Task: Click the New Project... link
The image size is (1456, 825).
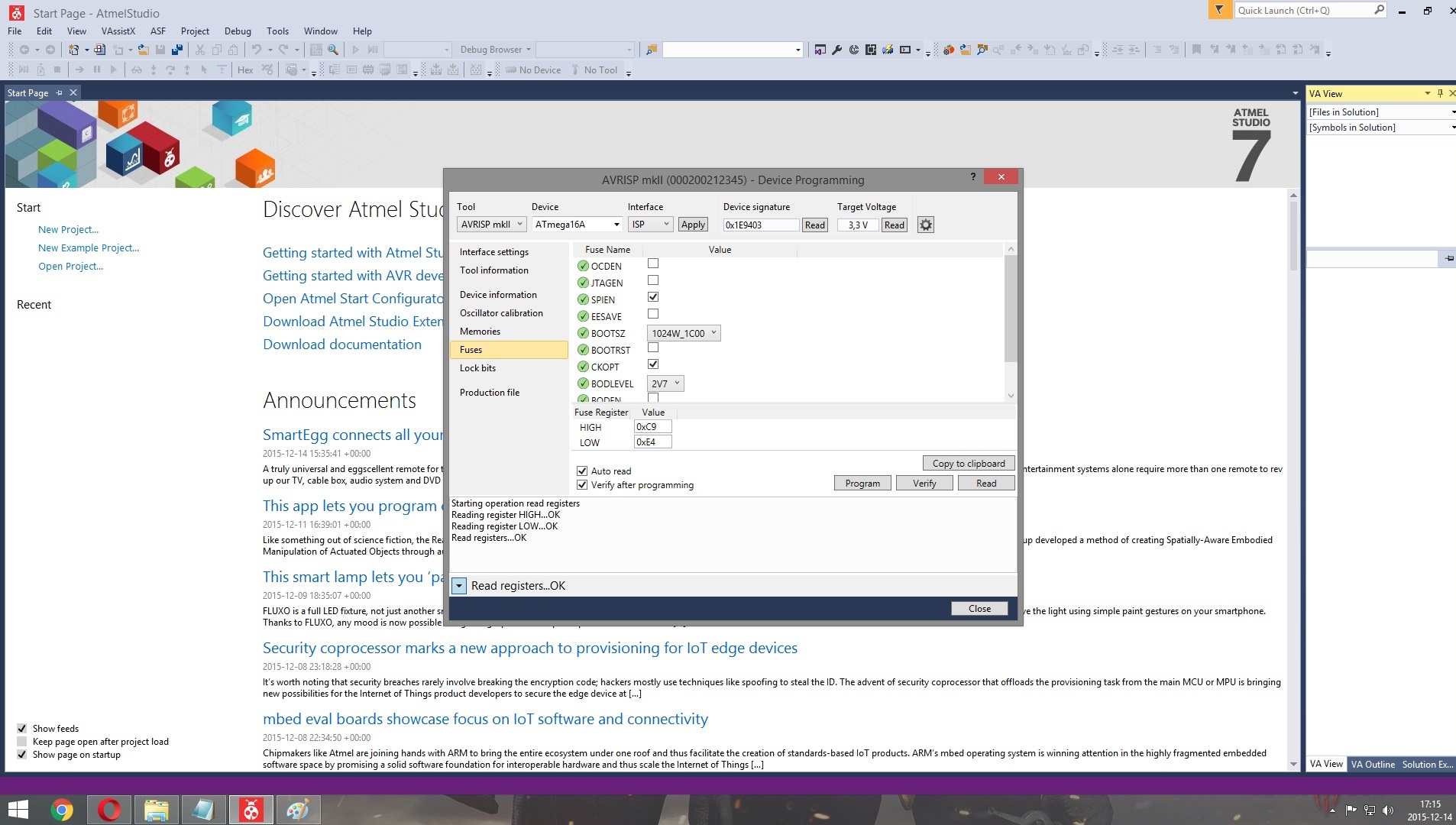Action: 69,230
